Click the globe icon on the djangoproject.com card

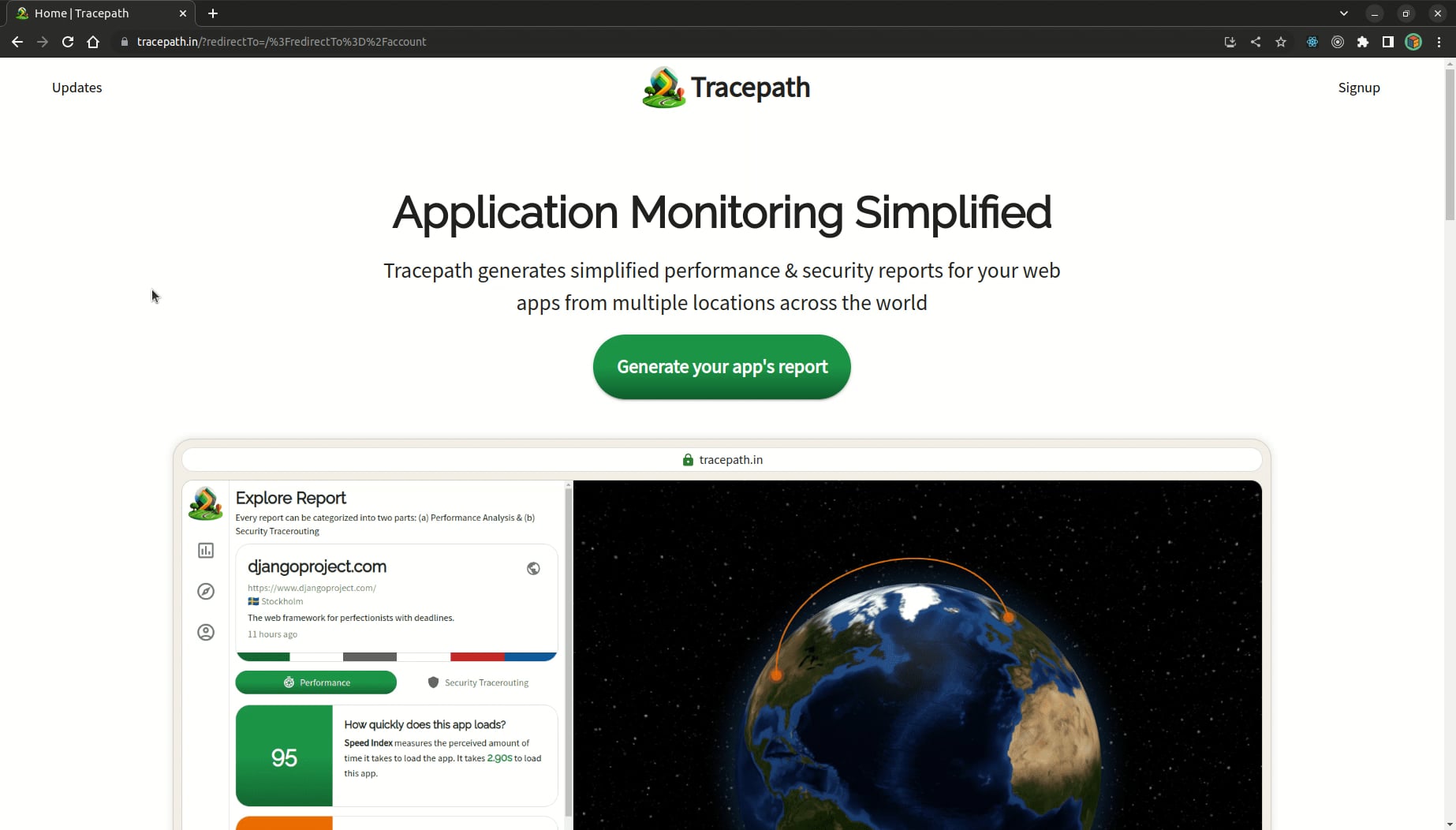(533, 568)
